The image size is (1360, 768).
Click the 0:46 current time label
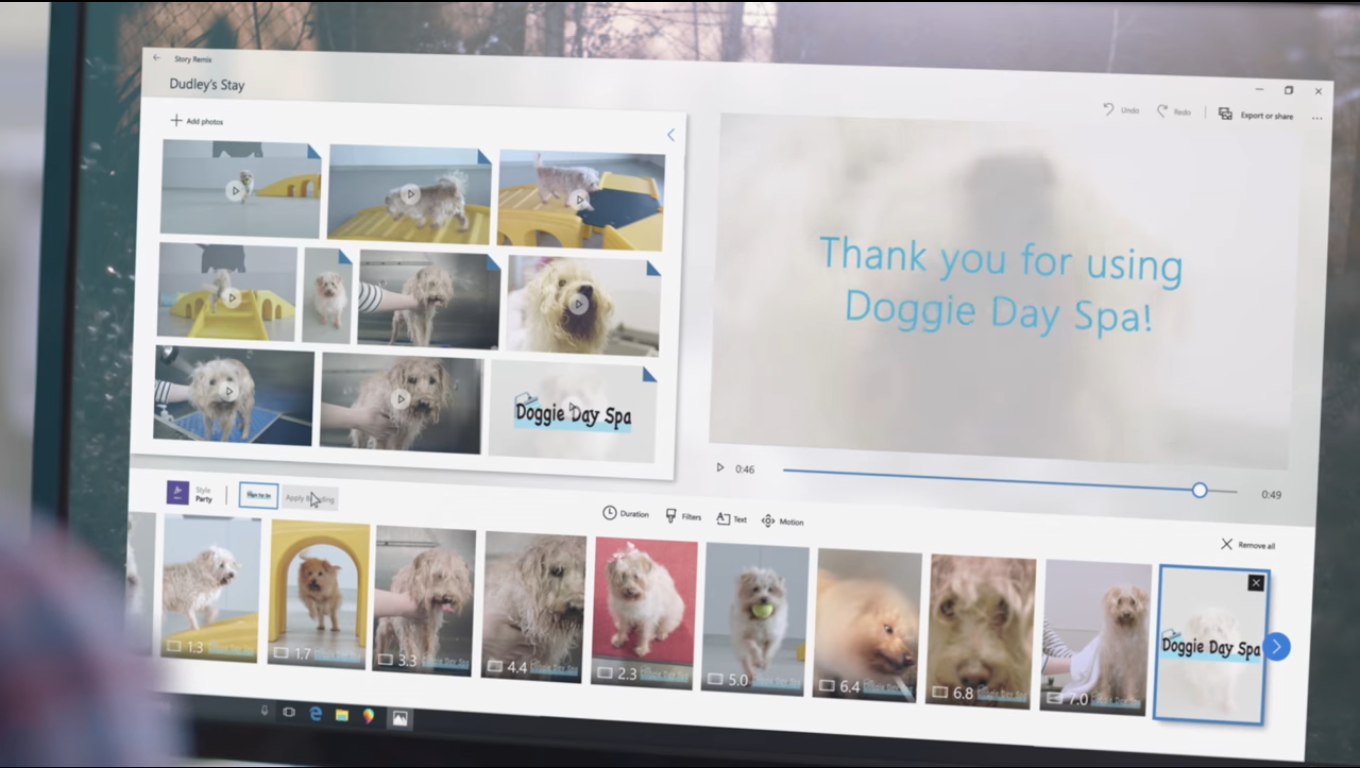[745, 469]
